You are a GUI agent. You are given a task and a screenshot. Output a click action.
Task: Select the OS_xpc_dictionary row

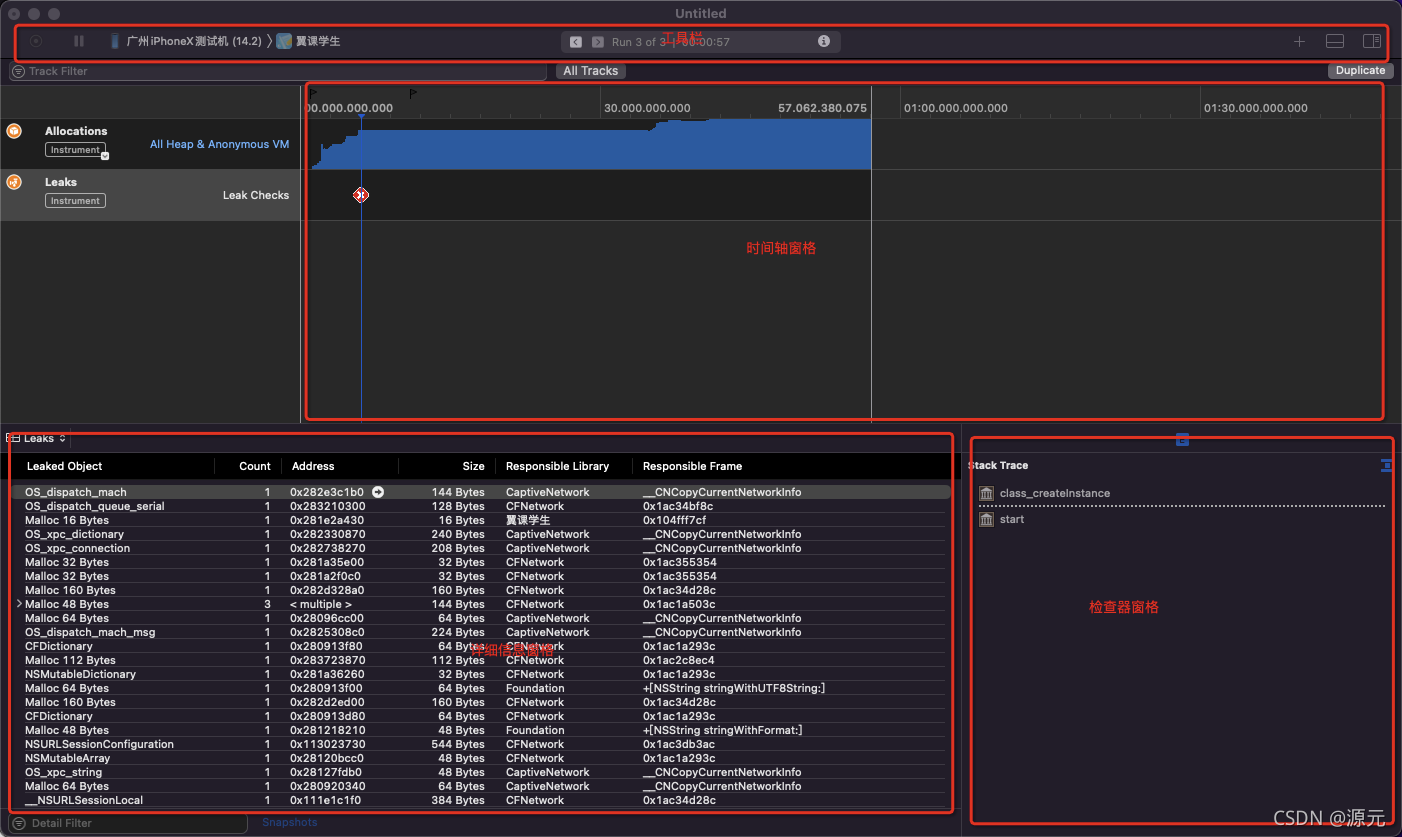point(480,534)
